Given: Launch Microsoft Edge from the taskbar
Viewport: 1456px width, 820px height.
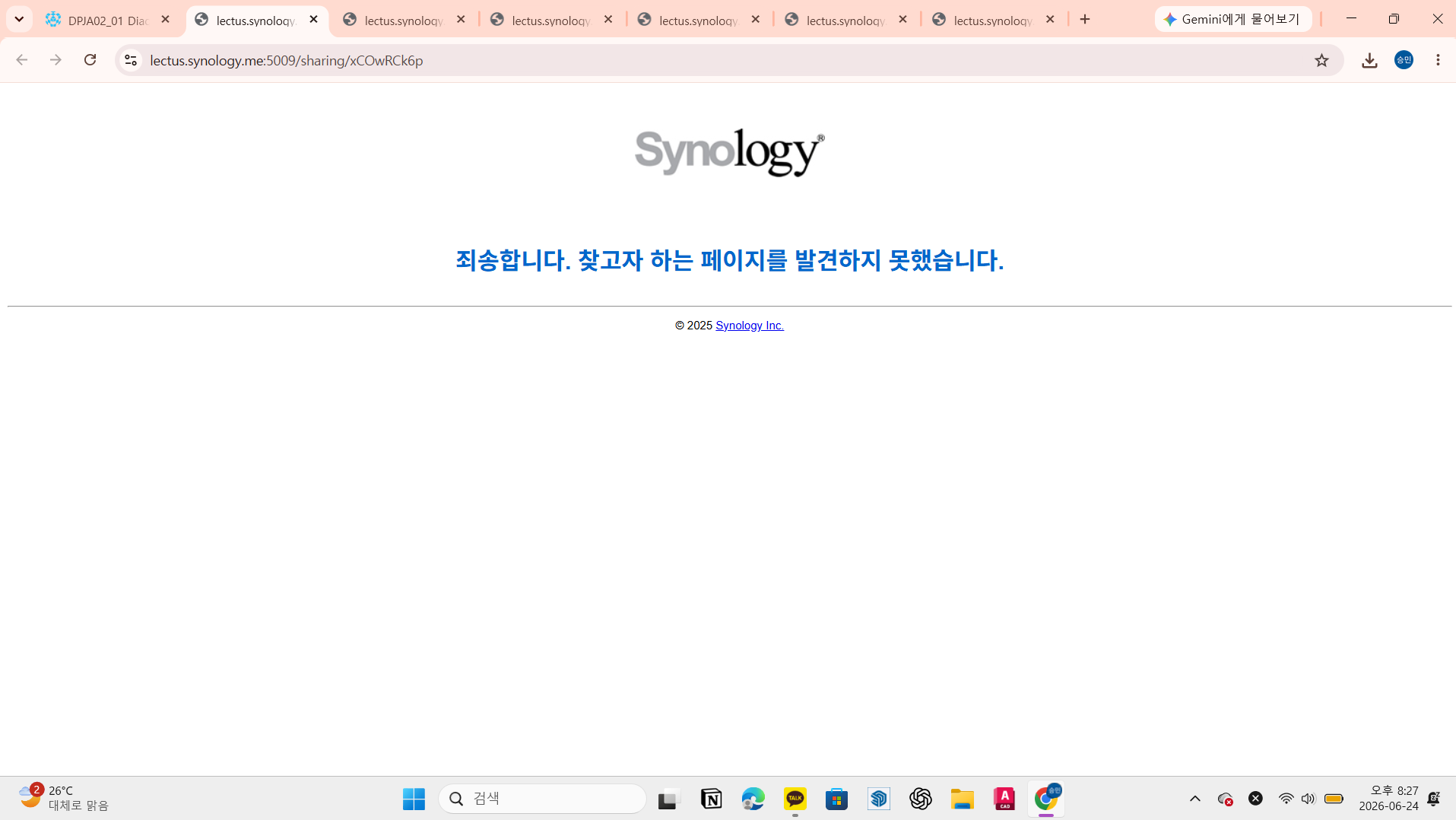Looking at the screenshot, I should coord(753,799).
